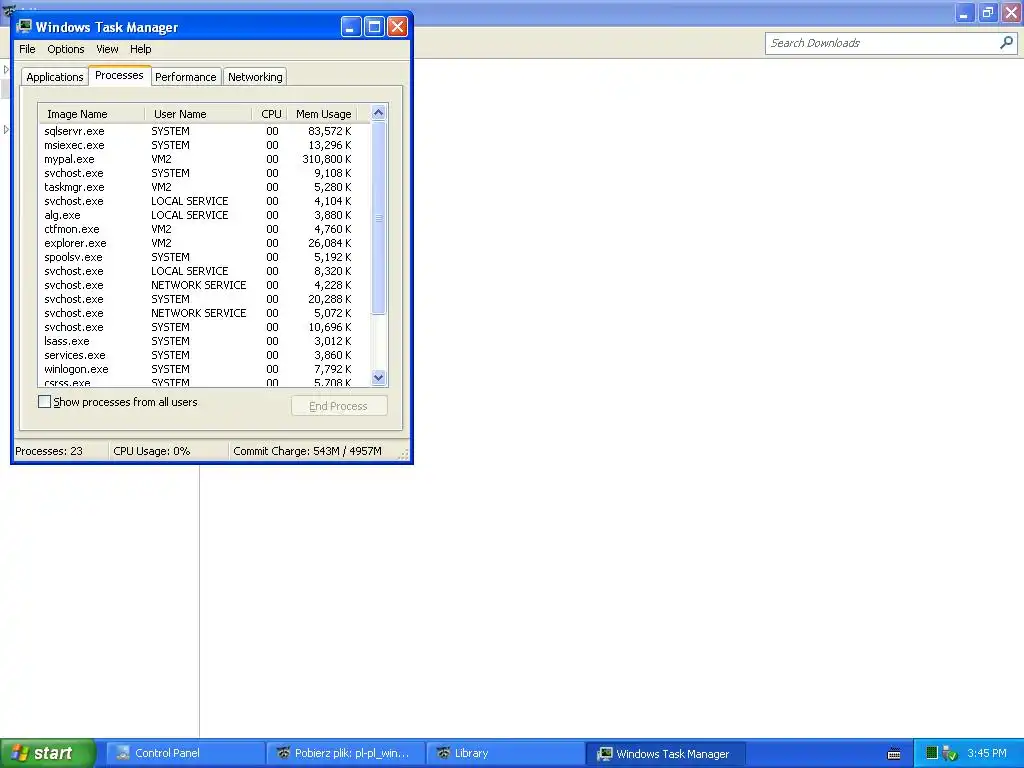Image resolution: width=1024 pixels, height=768 pixels.
Task: Open the Networking tab
Action: click(x=255, y=76)
